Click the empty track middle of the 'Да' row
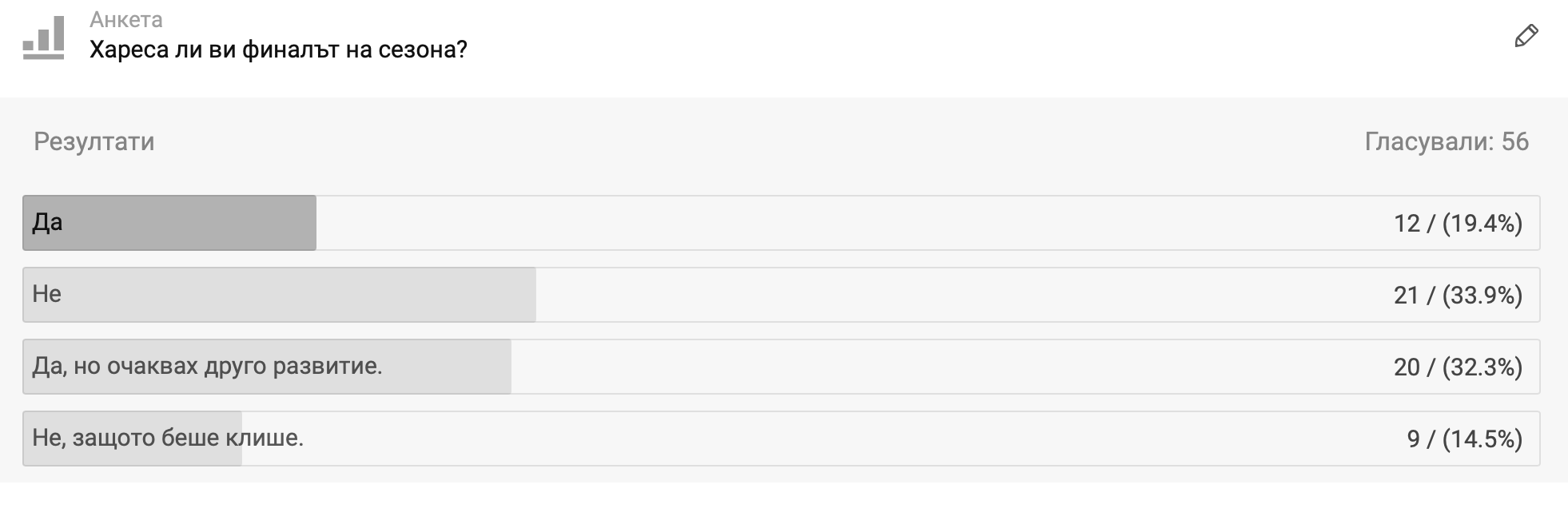1568x532 pixels. click(x=847, y=223)
